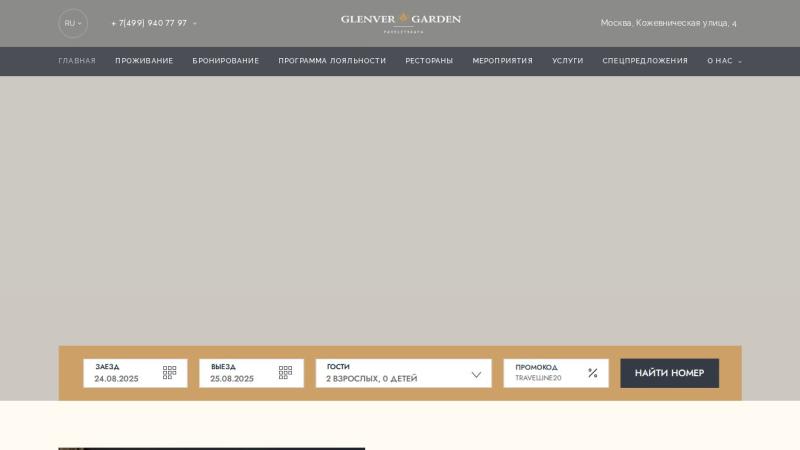Open the Мероприятия menu item
Screen dimensions: 800x450
coord(502,61)
